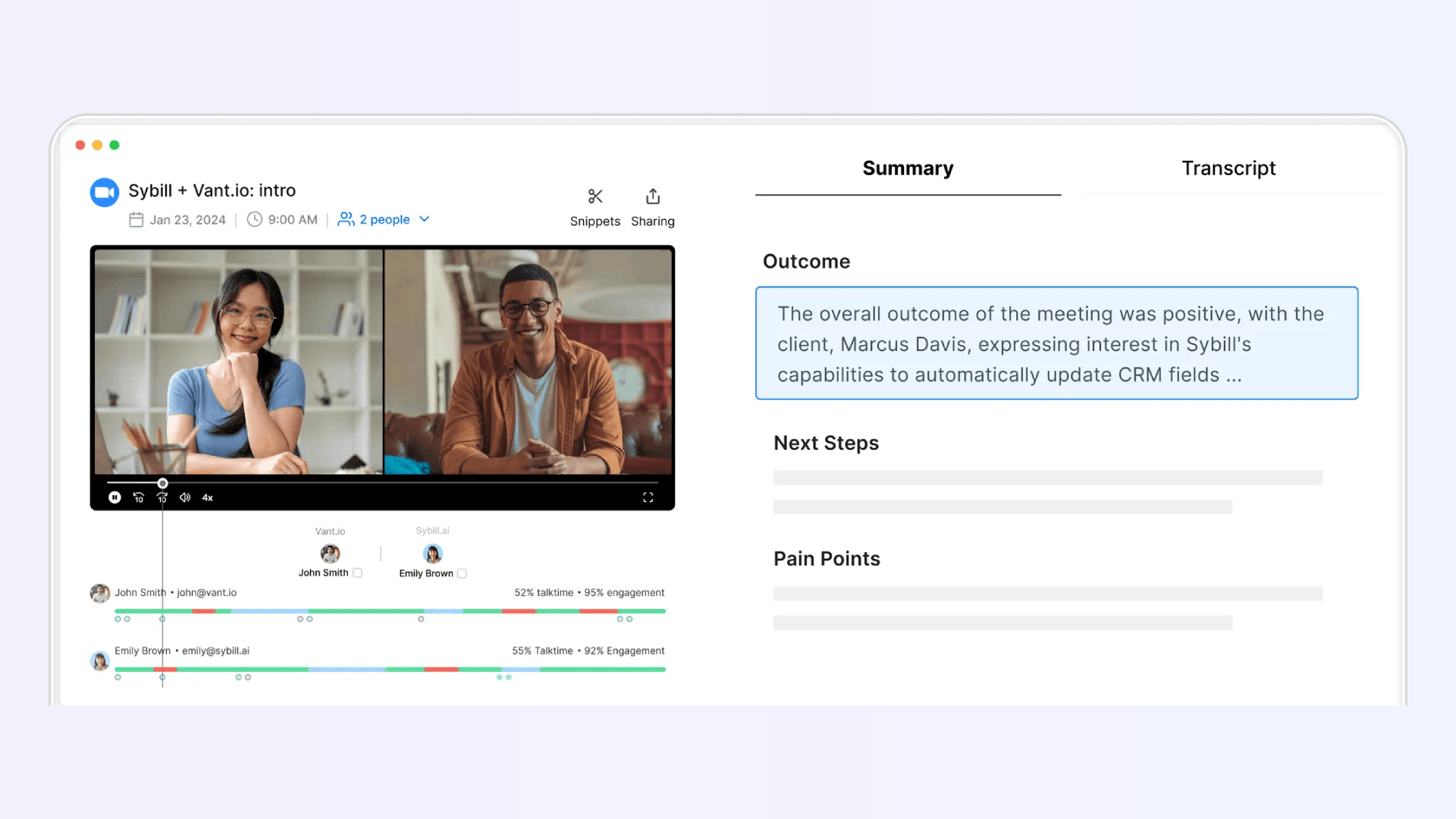Skip forward 10 seconds in video
This screenshot has width=1456, height=819.
tap(162, 497)
